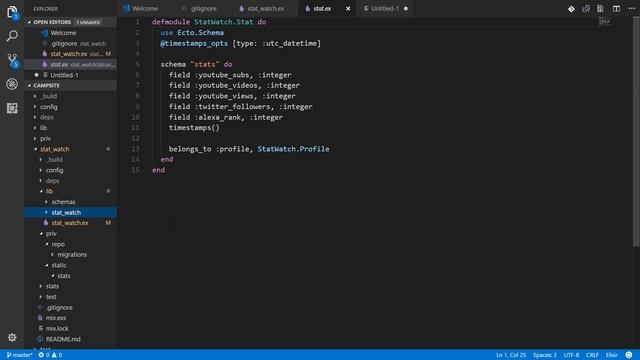Image resolution: width=640 pixels, height=360 pixels.
Task: Expand the top-level deps folder
Action: [x=46, y=117]
